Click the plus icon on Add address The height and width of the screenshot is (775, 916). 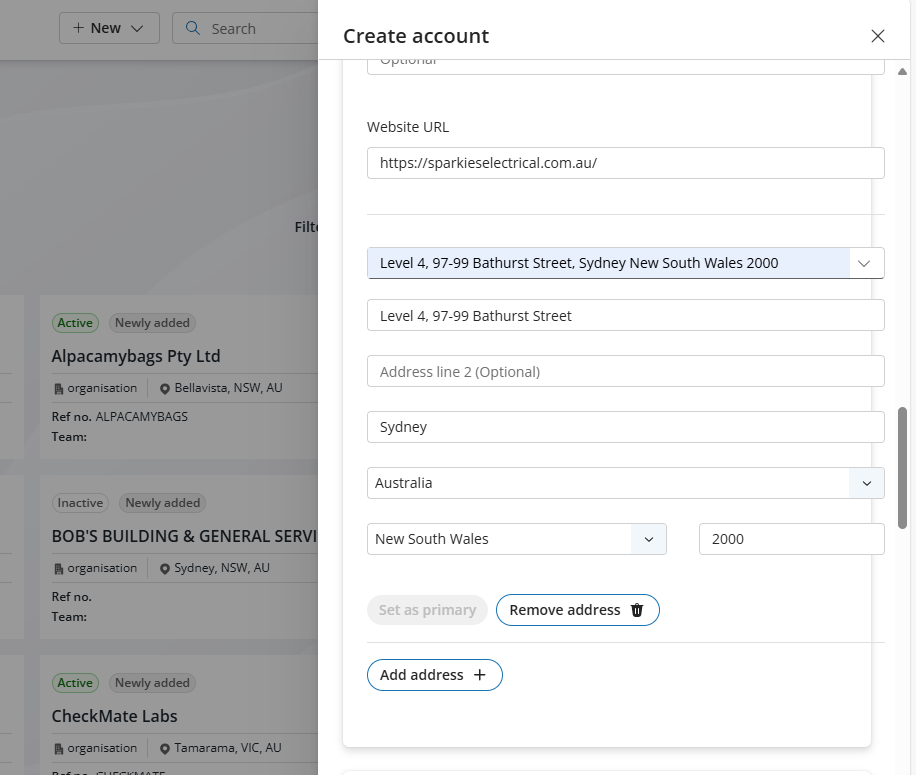(480, 675)
